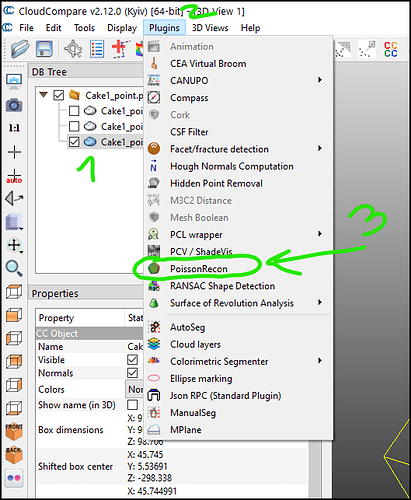
Task: Click the Name property row
Action: [90, 347]
